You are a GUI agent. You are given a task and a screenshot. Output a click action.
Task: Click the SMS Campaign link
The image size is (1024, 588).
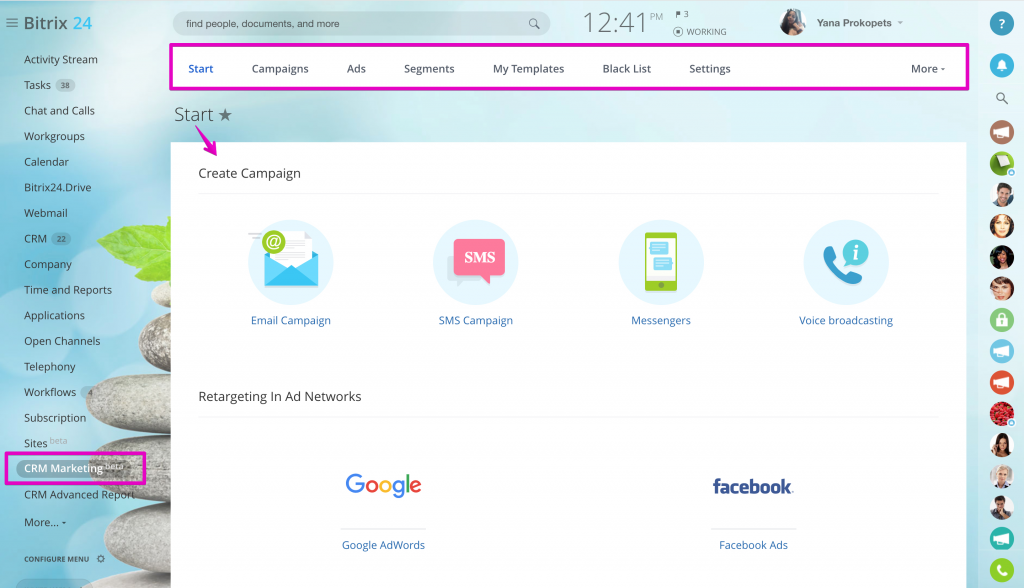pos(475,320)
